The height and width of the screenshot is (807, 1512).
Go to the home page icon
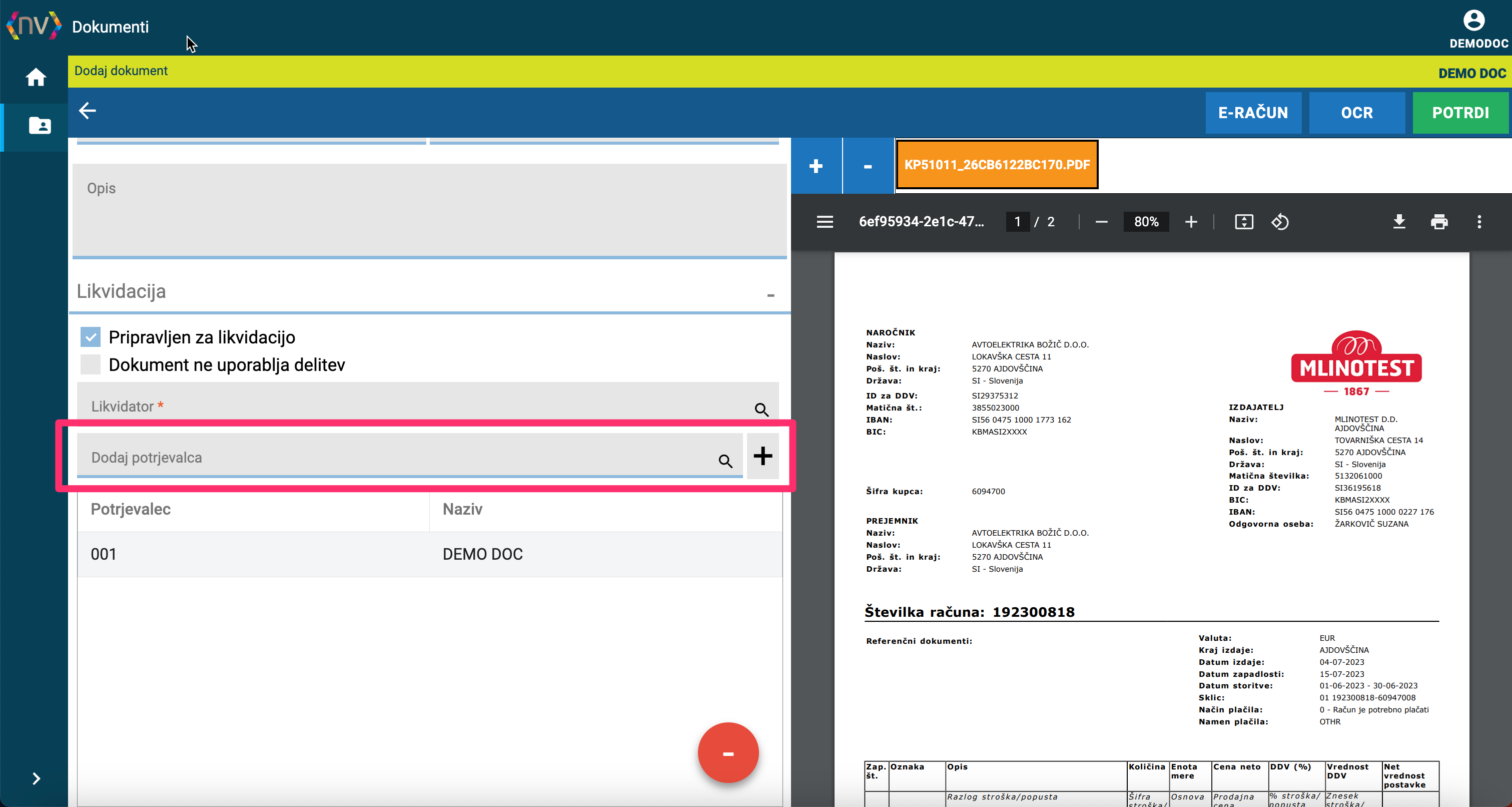point(36,77)
